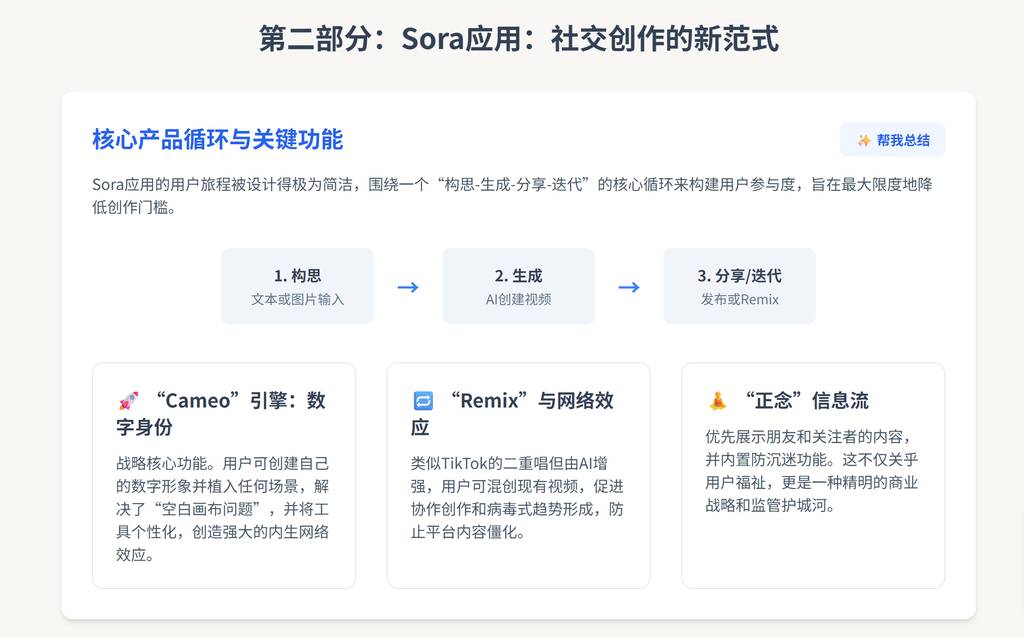Image resolution: width=1024 pixels, height=637 pixels.
Task: Click the repeat icon next to Remix title
Action: pos(423,401)
